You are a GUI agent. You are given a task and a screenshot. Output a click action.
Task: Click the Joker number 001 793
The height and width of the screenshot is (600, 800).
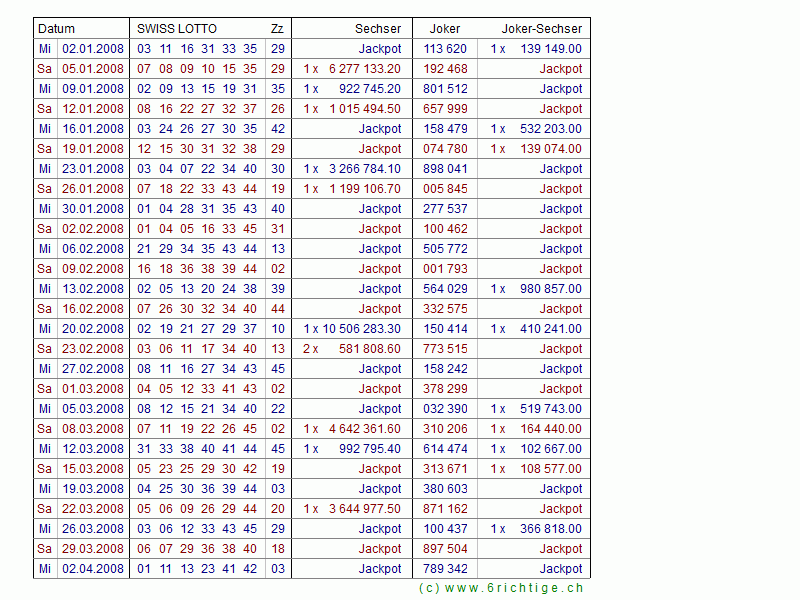[445, 269]
